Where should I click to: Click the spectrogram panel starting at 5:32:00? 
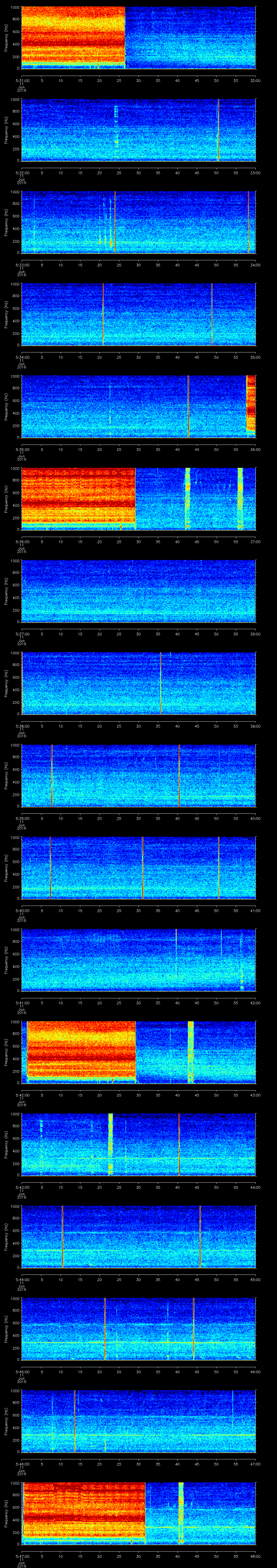coord(138,130)
